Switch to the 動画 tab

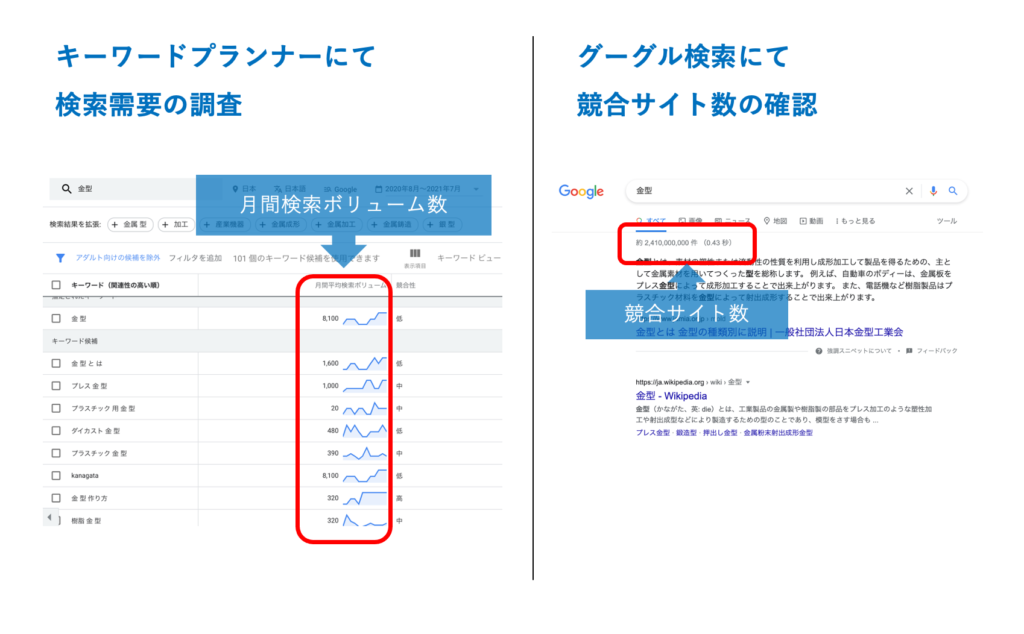coord(811,221)
